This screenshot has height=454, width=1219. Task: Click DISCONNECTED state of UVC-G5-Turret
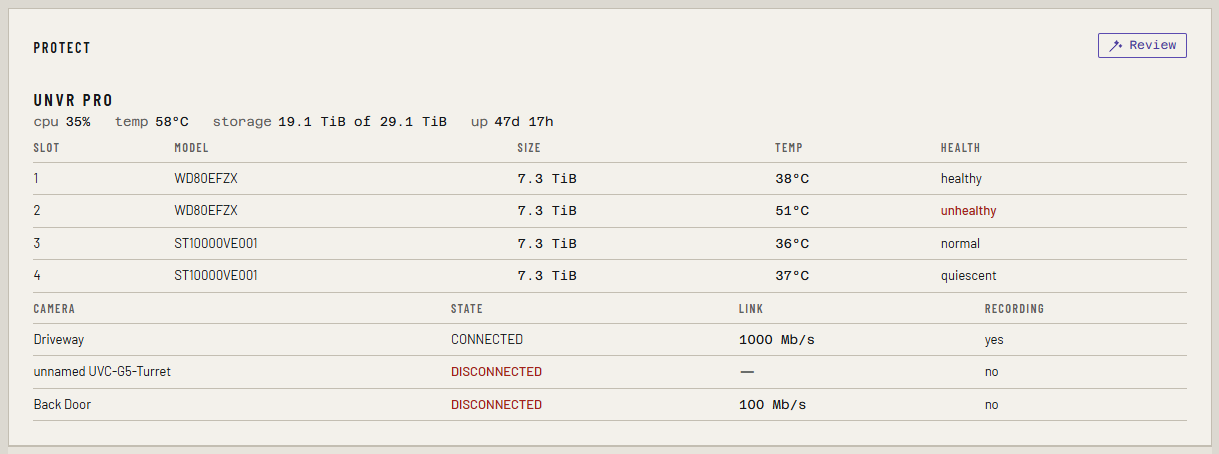[497, 372]
